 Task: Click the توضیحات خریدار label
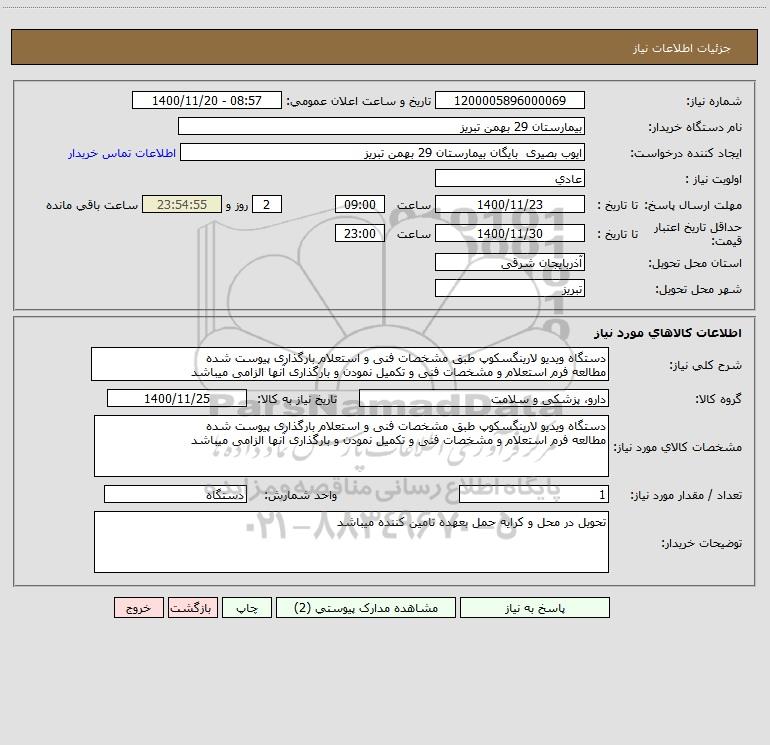pos(702,543)
